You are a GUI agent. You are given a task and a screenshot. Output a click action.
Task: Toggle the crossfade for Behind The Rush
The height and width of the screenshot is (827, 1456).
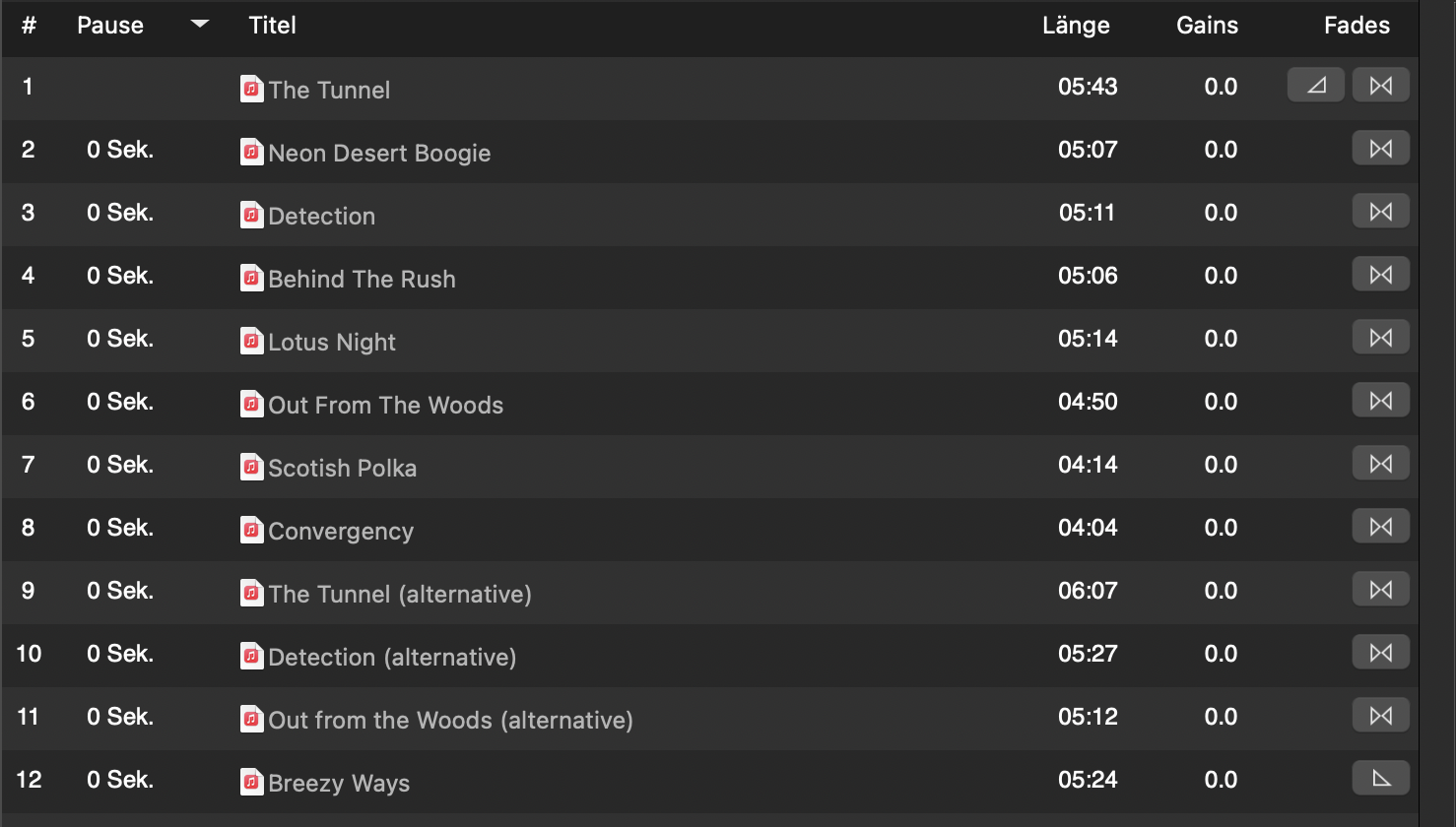click(1380, 275)
